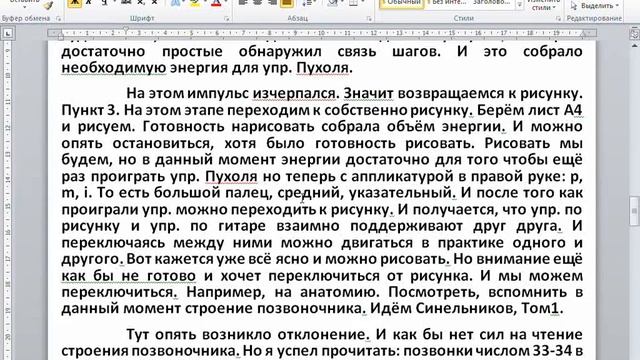The width and height of the screenshot is (640, 360).
Task: Click the word отклонение
Action: [x=321, y=334]
